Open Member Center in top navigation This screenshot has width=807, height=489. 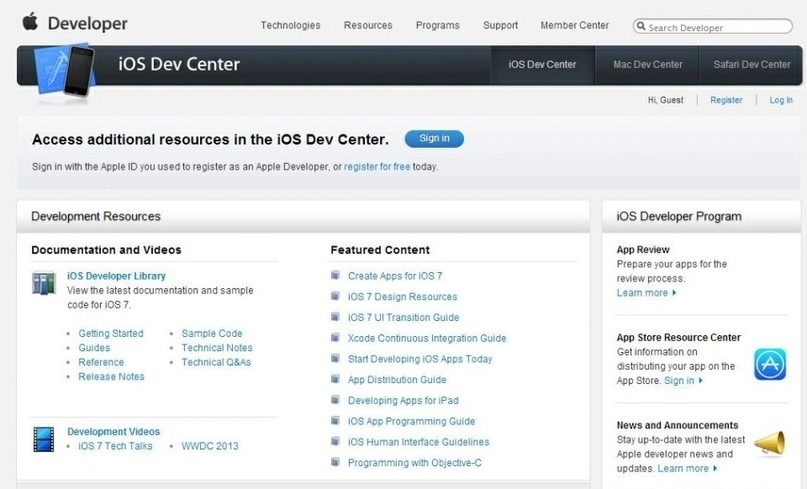tap(574, 25)
